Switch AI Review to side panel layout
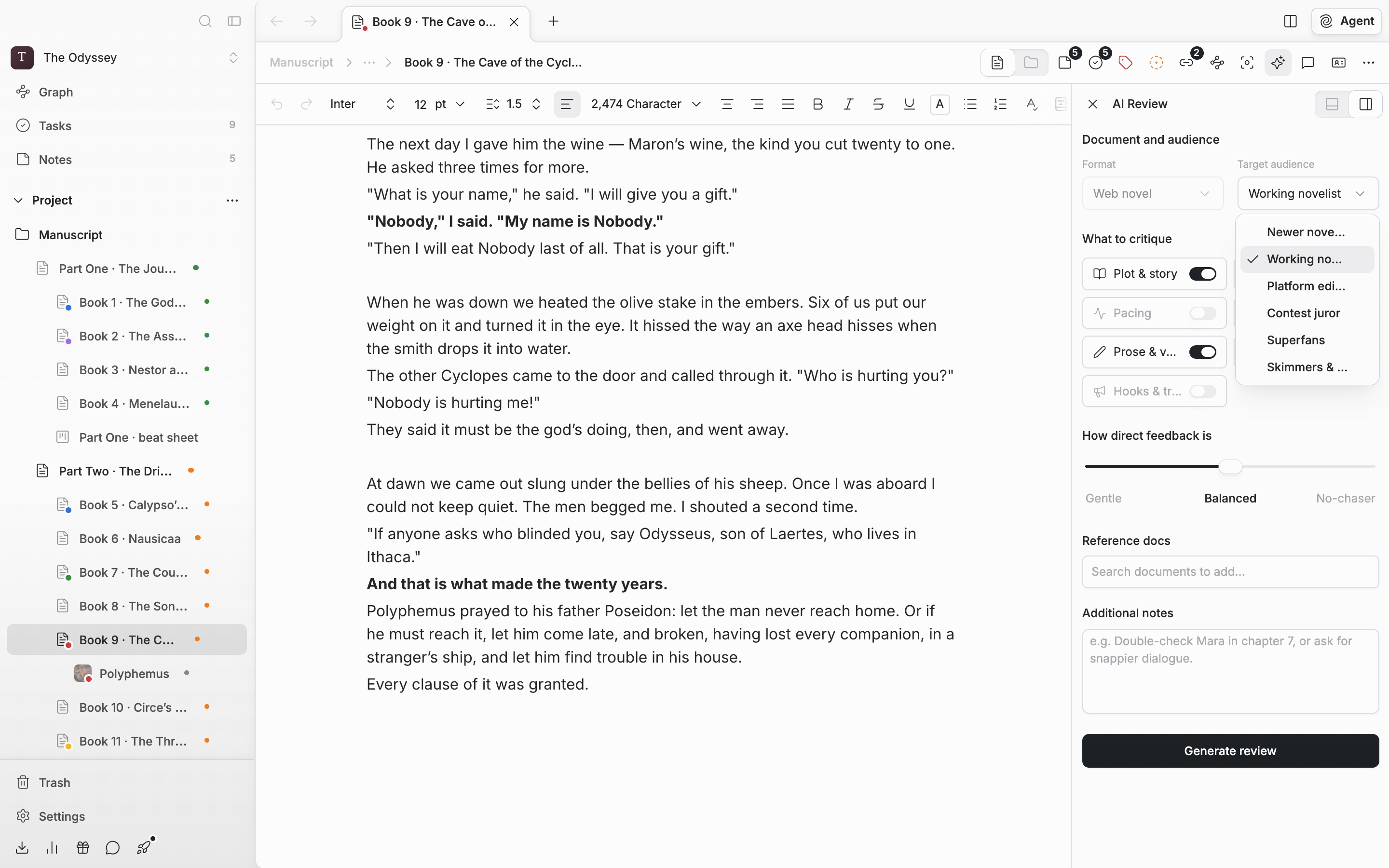This screenshot has height=868, width=1389. click(1365, 104)
